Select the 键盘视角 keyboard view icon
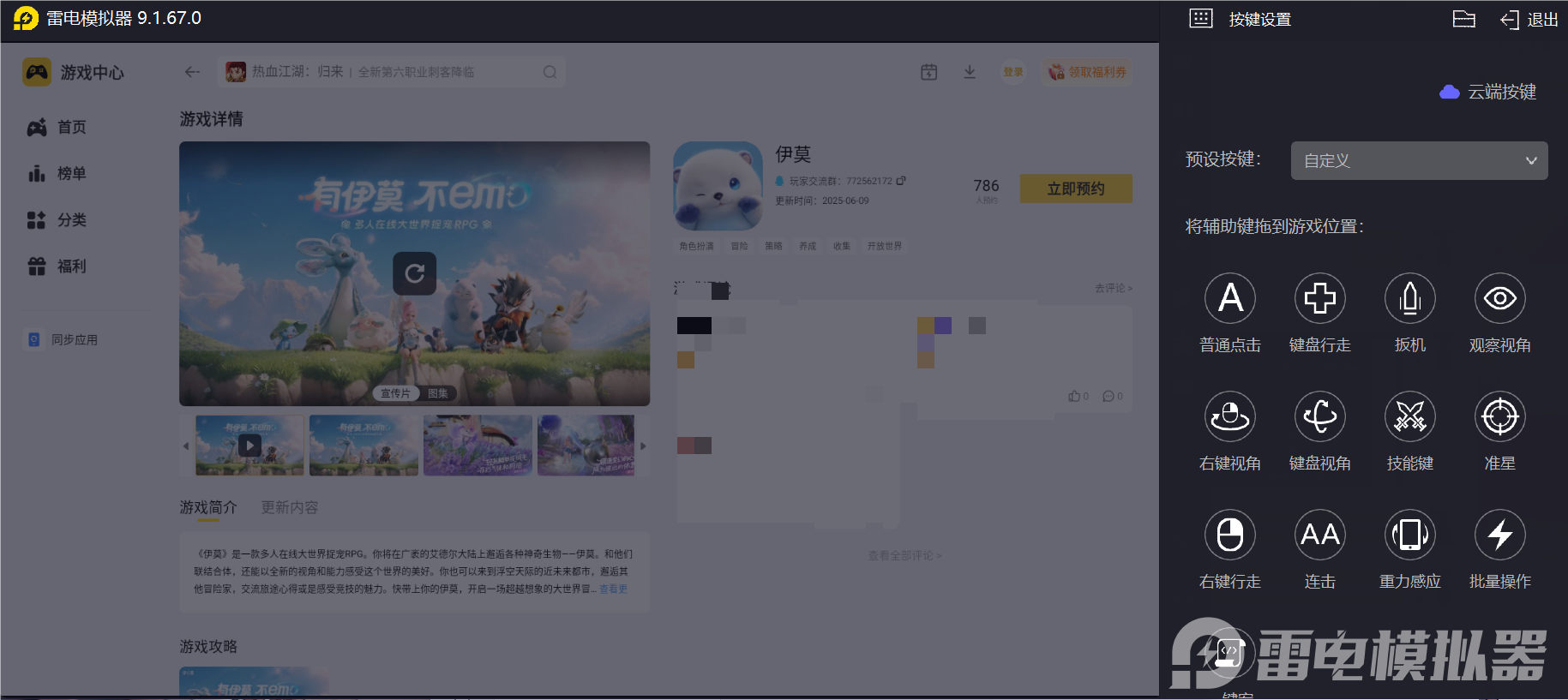 (1320, 416)
